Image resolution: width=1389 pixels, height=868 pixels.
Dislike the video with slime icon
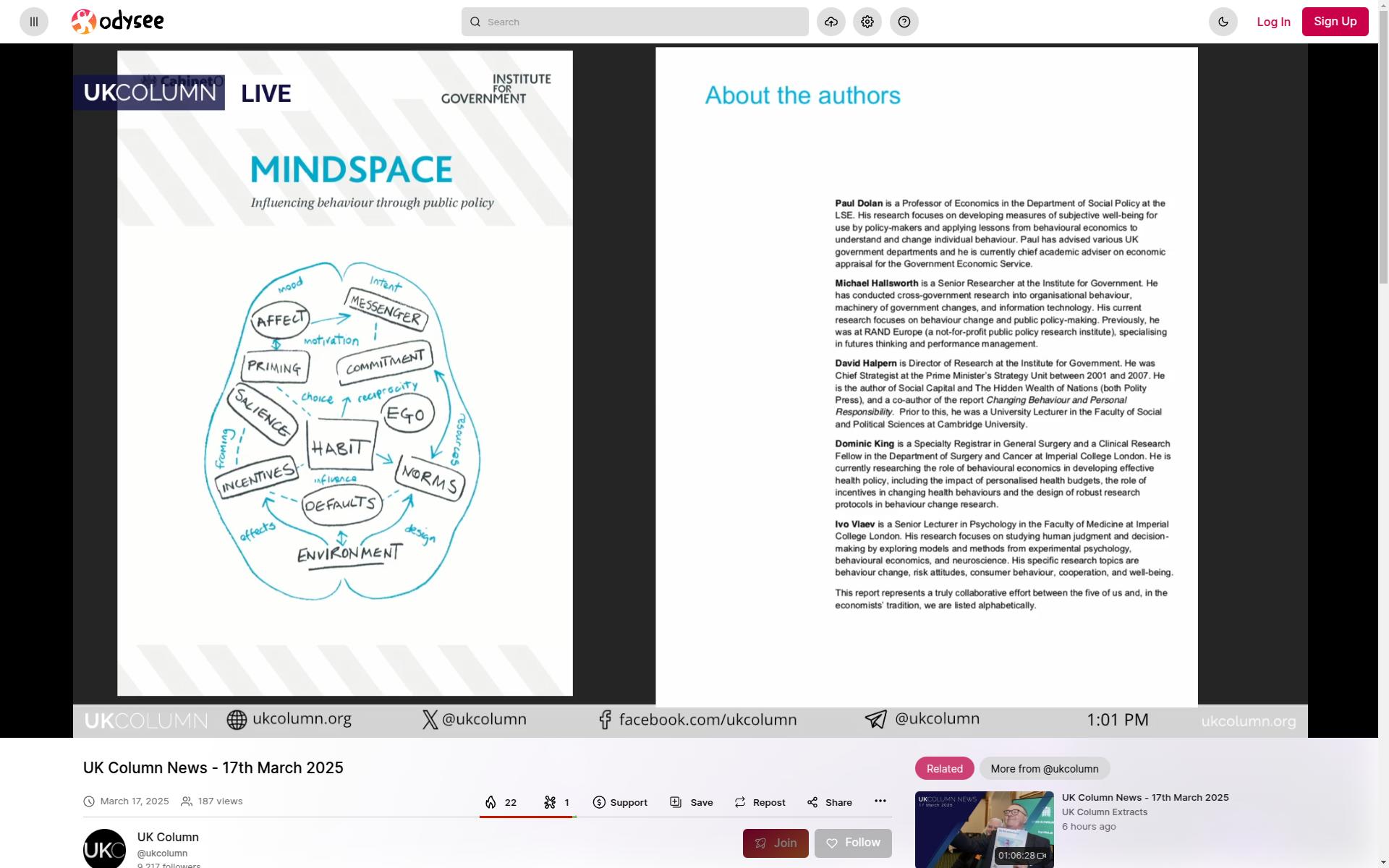point(556,802)
